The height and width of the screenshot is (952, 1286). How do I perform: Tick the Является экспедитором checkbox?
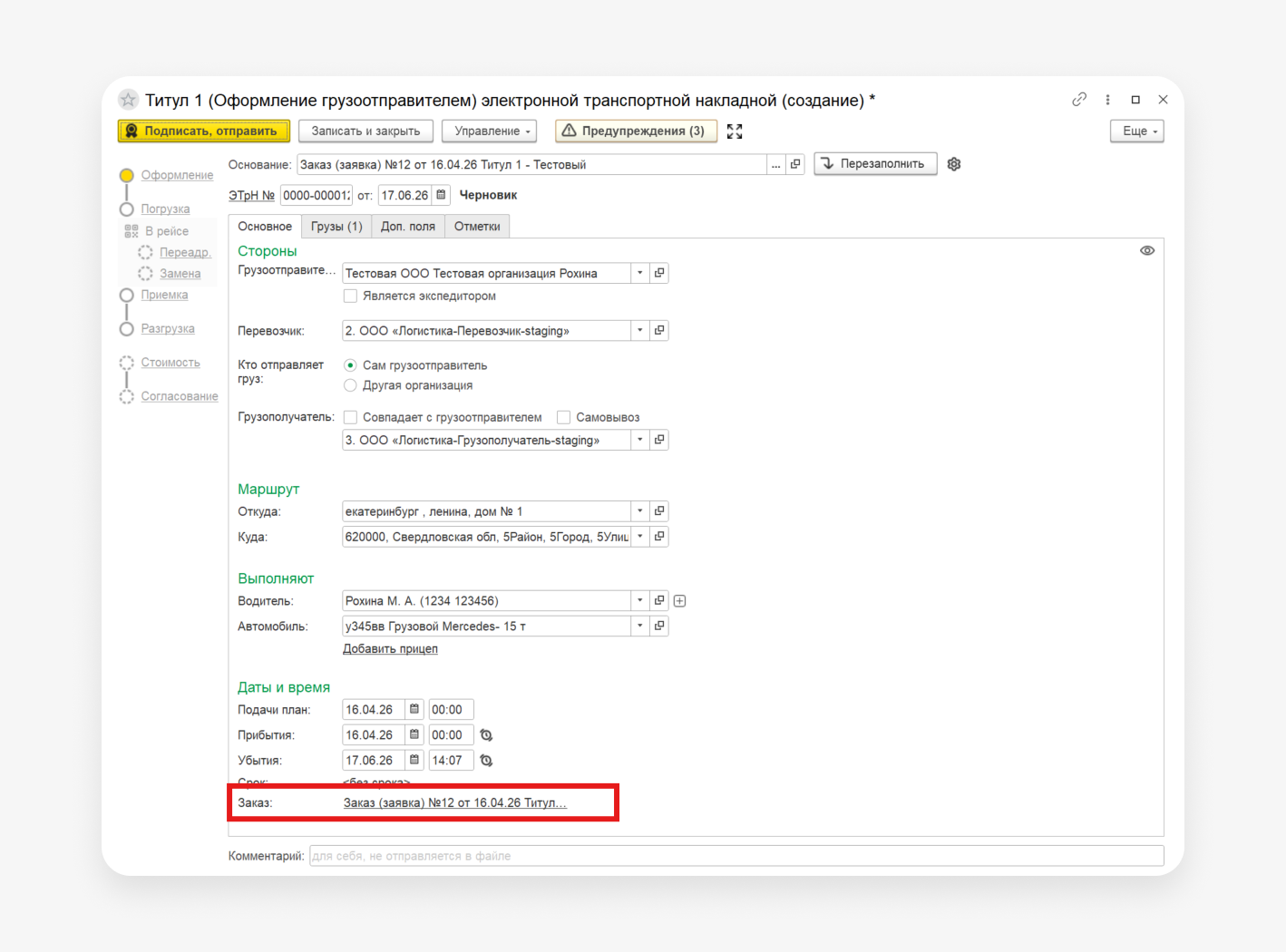350,296
